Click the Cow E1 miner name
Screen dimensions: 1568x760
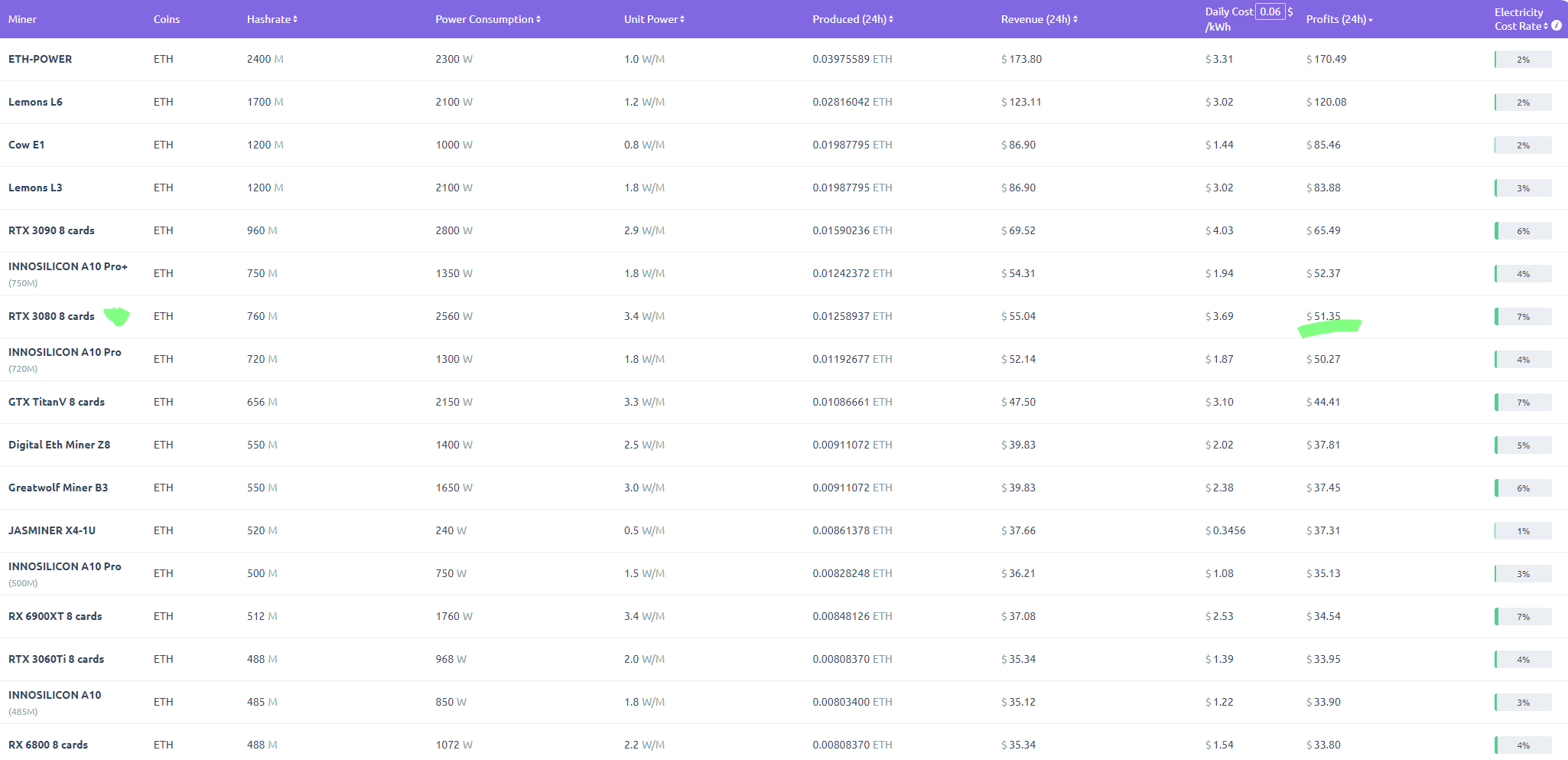point(27,145)
